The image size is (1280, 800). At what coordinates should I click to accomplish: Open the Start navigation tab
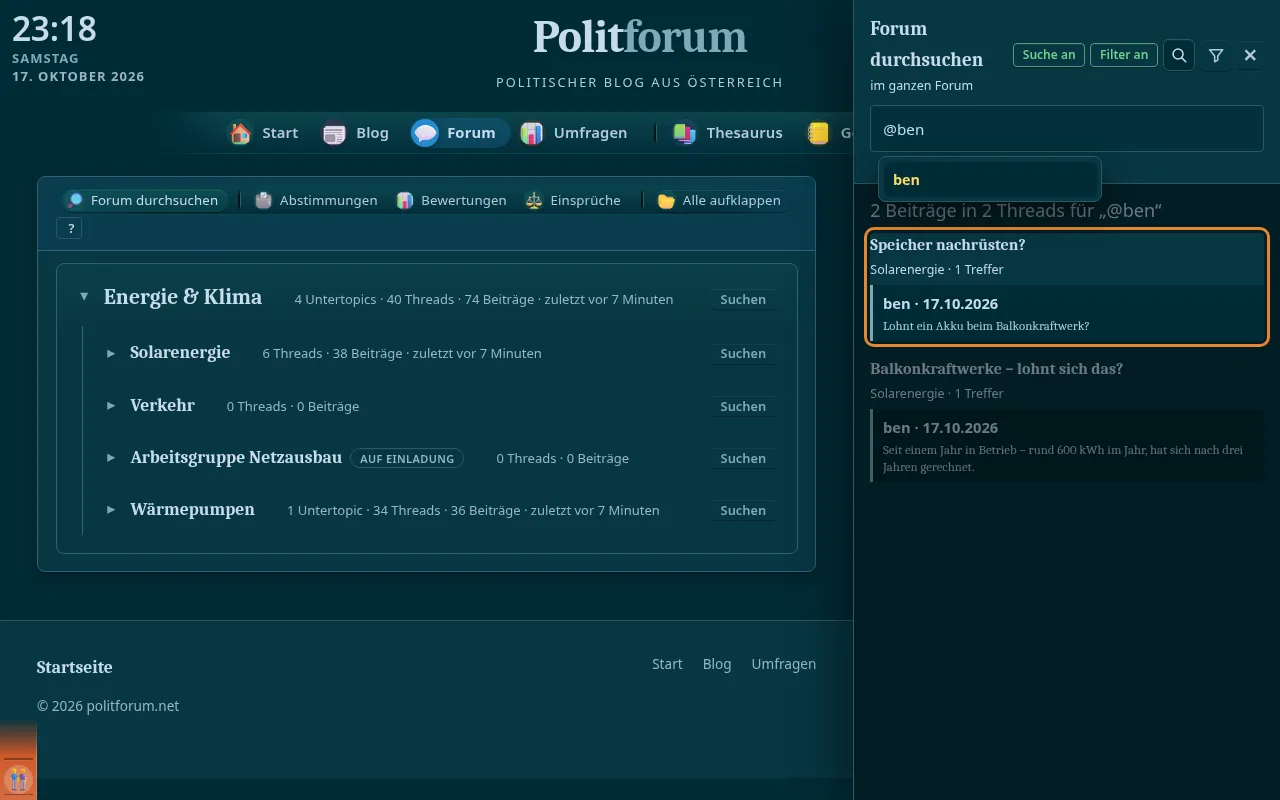[265, 133]
